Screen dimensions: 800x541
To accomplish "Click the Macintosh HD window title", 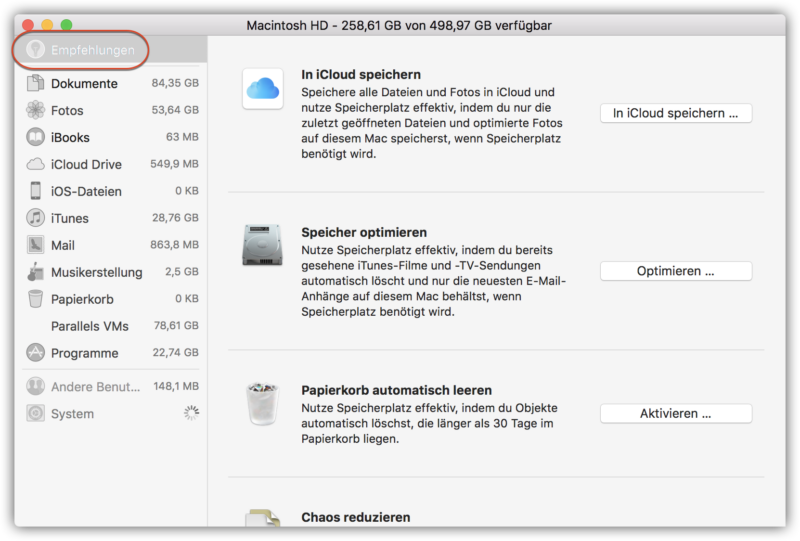I will [399, 25].
